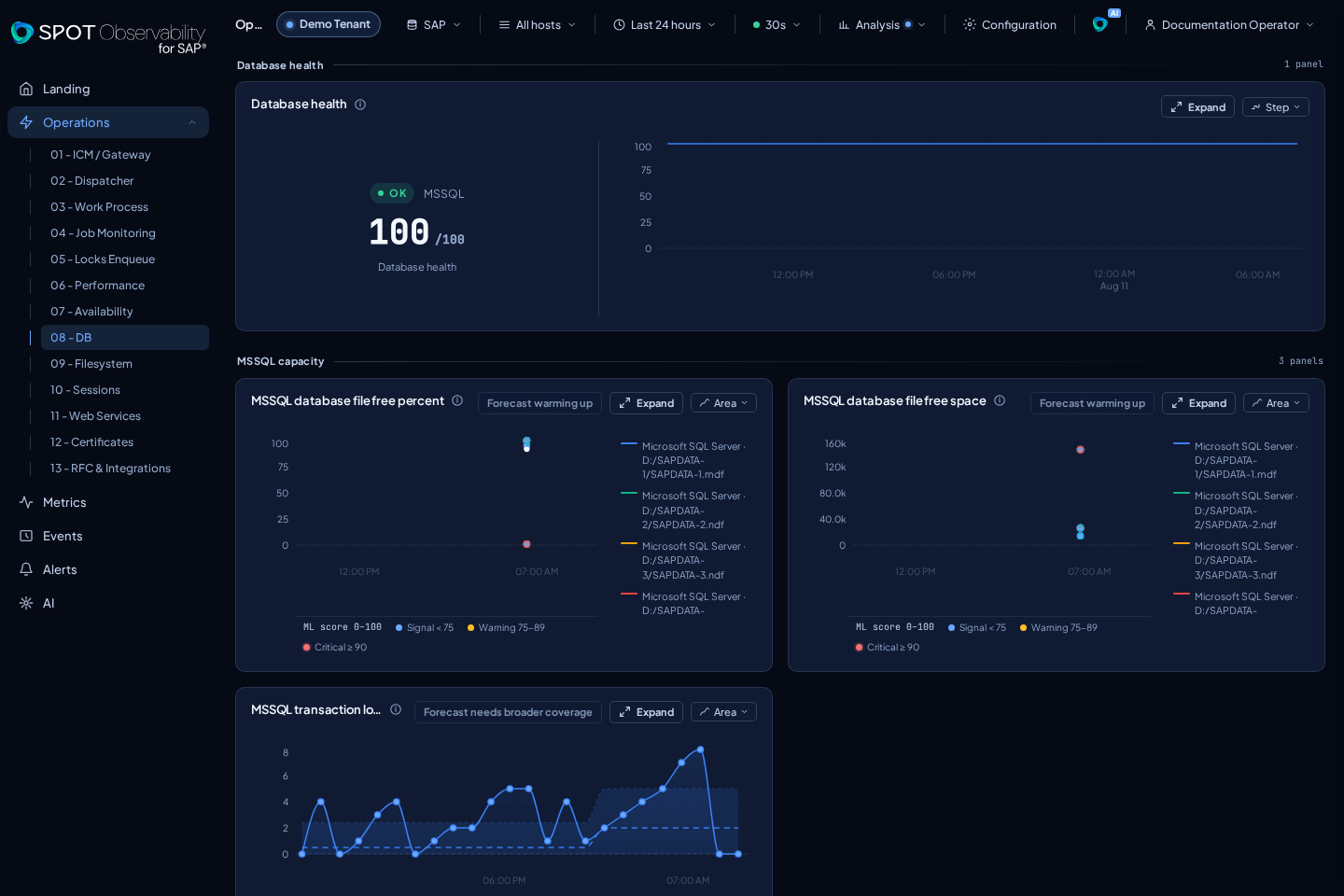Open Configuration in the top bar
This screenshot has width=1344, height=896.
1010,24
